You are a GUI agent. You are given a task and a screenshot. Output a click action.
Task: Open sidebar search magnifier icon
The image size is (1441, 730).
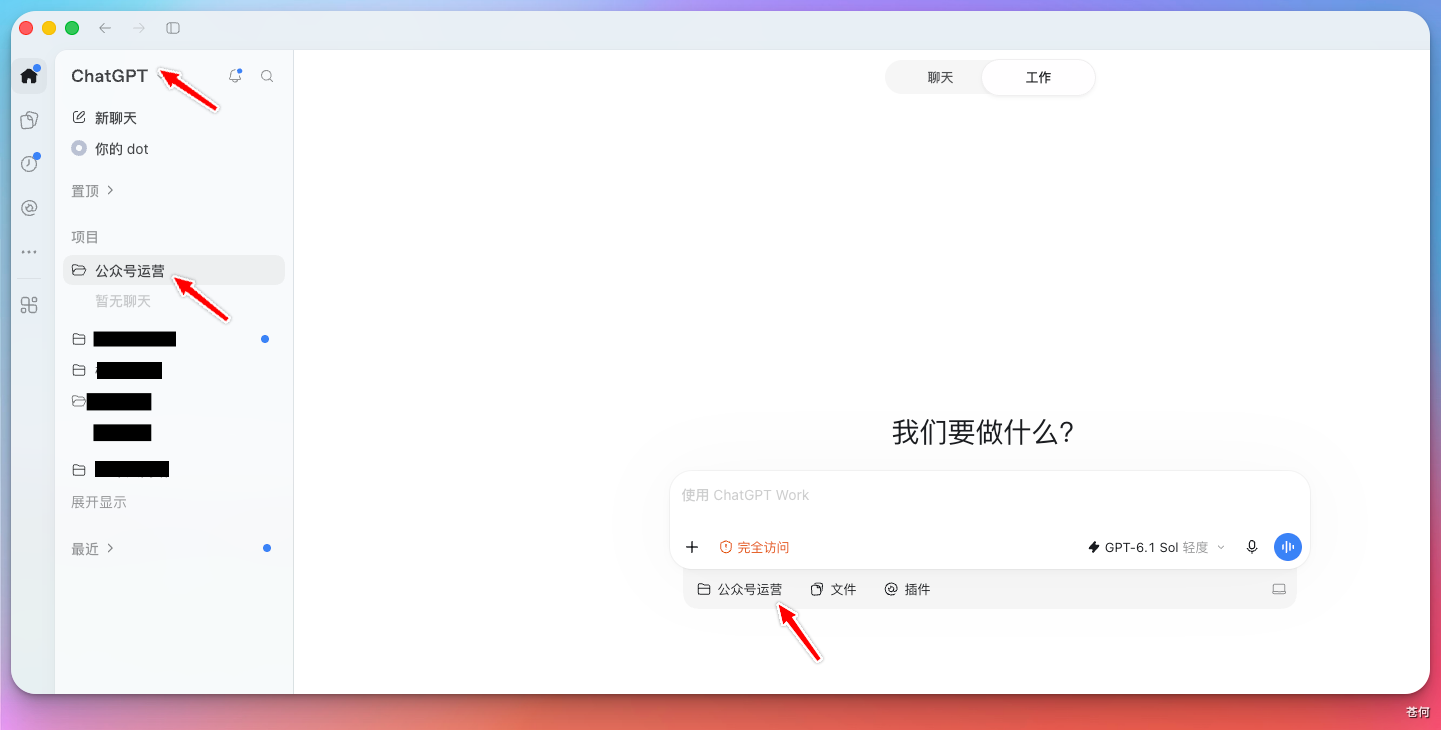pos(267,76)
